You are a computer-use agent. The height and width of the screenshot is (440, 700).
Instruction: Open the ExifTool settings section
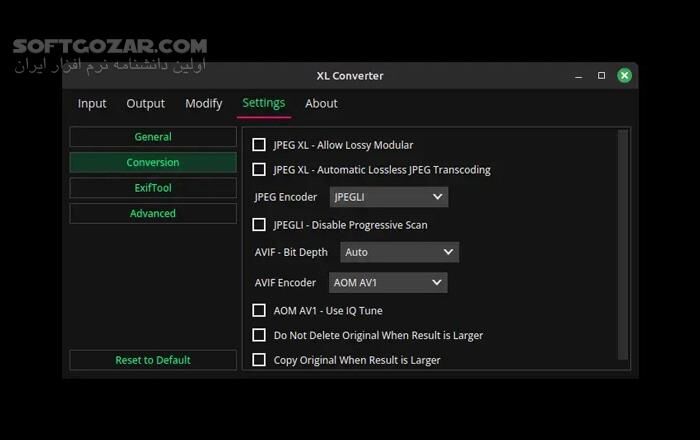pos(153,188)
